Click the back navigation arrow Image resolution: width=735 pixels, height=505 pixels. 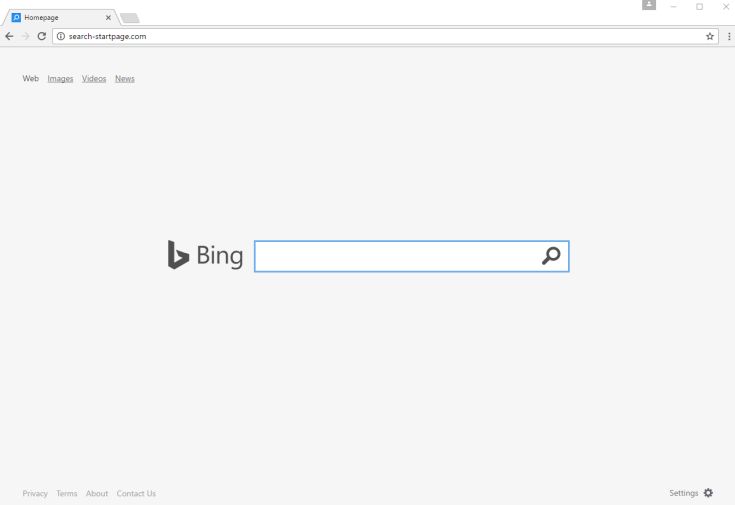pos(9,36)
